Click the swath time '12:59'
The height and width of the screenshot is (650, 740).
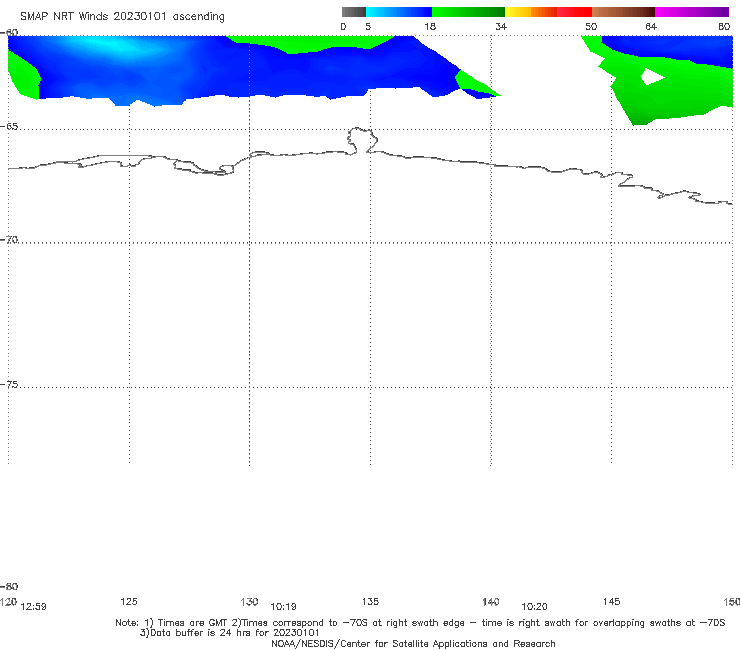coord(34,607)
